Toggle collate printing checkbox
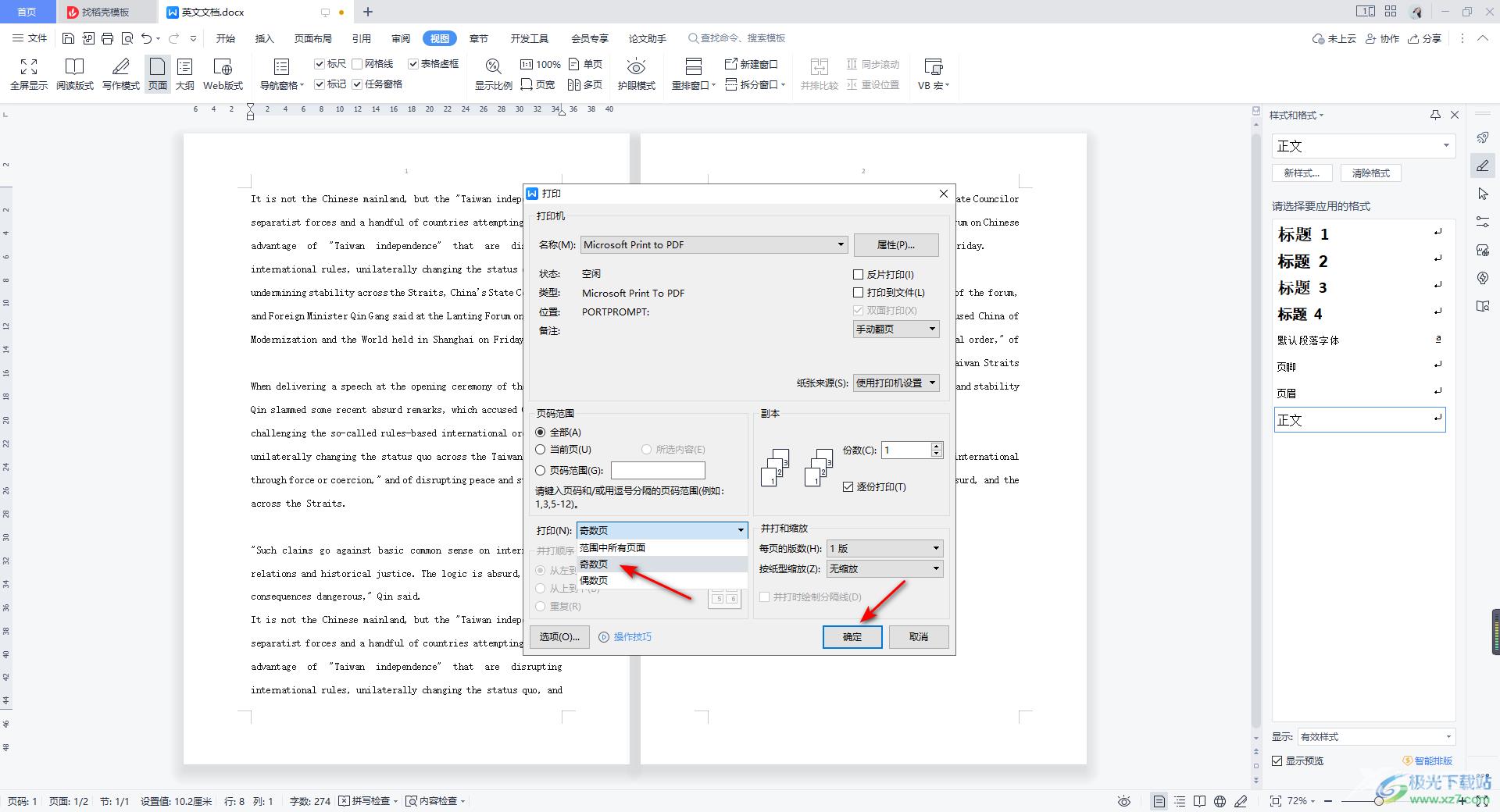The width and height of the screenshot is (1500, 812). pos(848,486)
